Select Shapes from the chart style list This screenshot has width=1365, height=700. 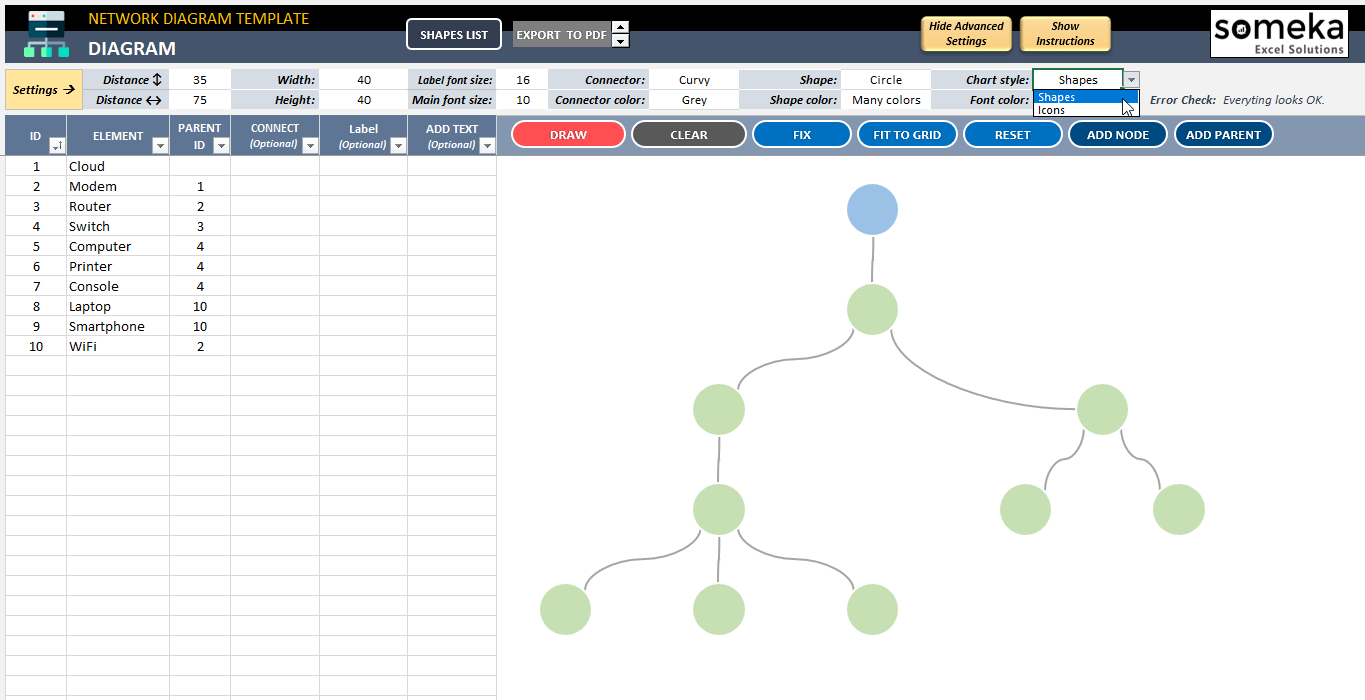pos(1058,97)
